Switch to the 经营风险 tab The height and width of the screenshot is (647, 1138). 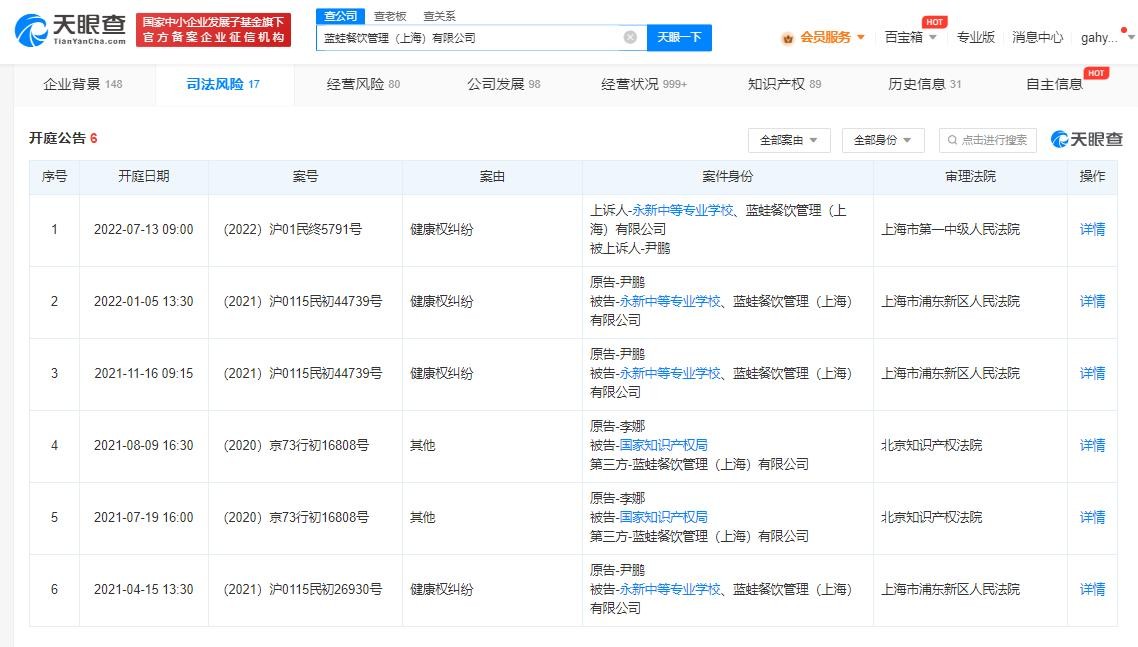pos(363,84)
